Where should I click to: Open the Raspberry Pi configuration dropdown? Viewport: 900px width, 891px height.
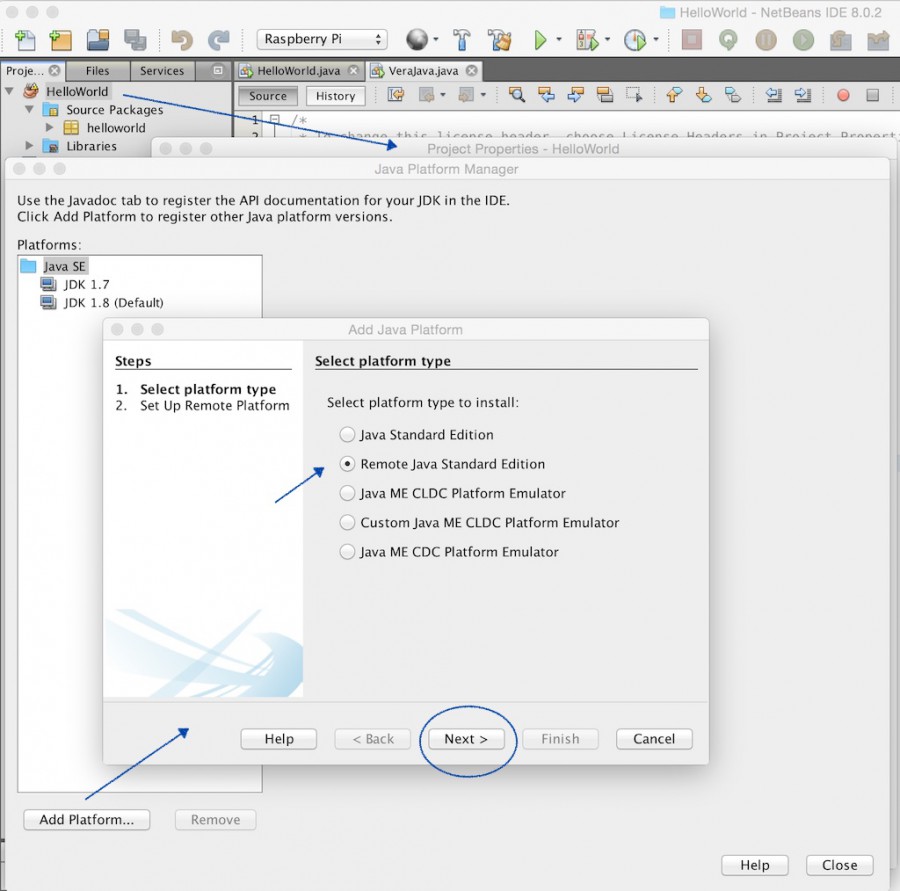point(322,39)
